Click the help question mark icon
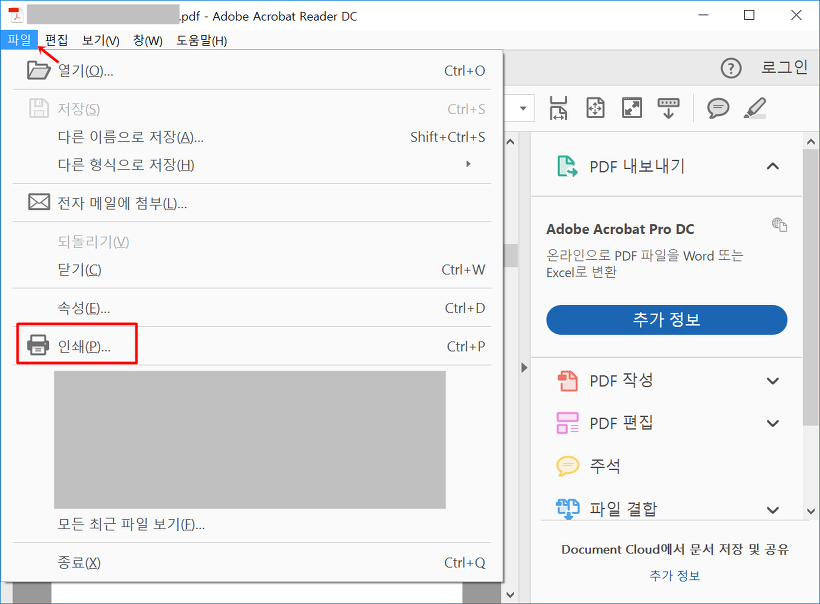820x604 pixels. (731, 68)
